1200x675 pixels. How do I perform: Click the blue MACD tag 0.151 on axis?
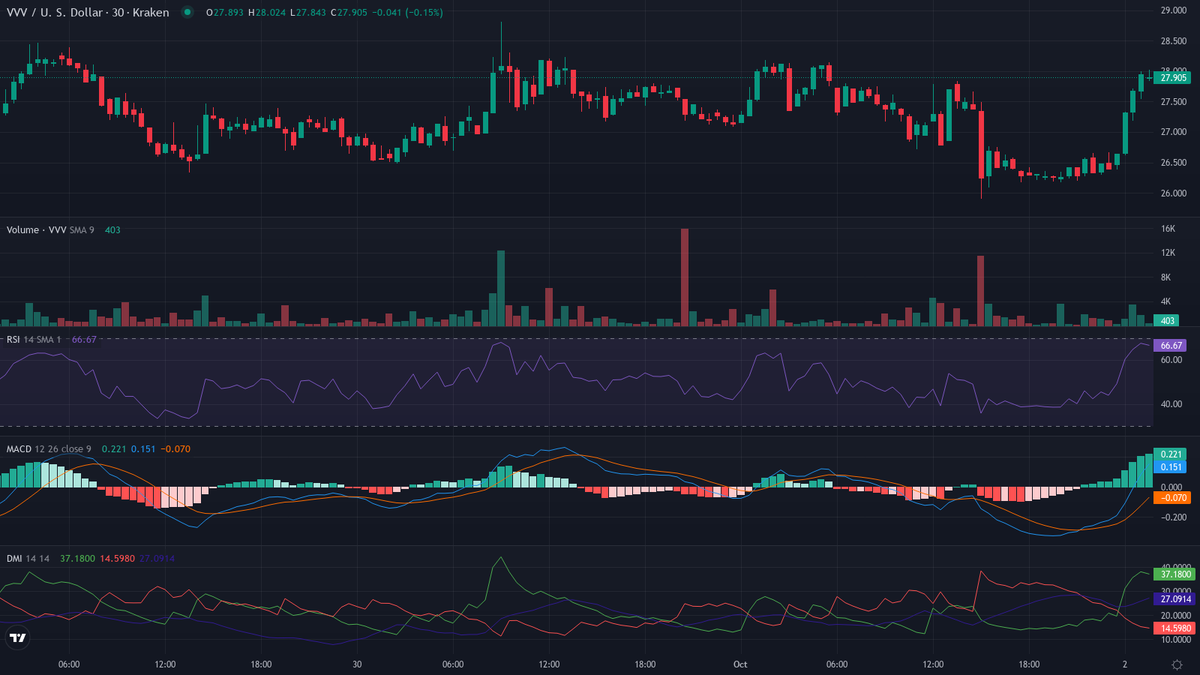coord(1170,467)
